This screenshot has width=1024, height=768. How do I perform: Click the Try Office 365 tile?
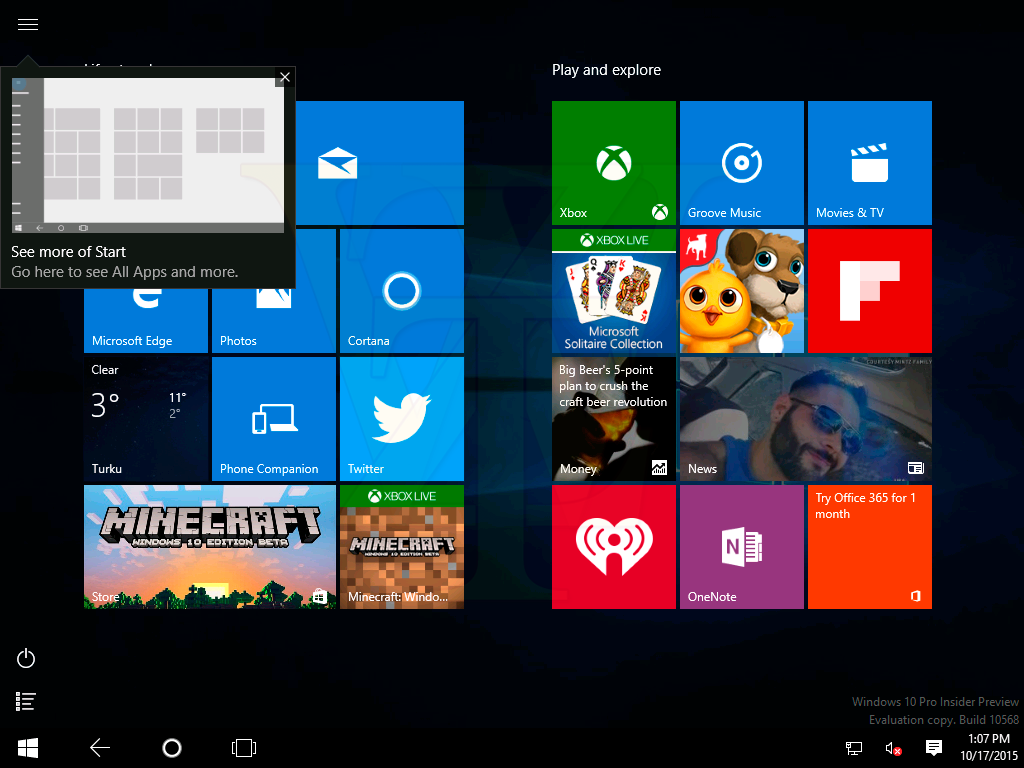click(x=870, y=547)
